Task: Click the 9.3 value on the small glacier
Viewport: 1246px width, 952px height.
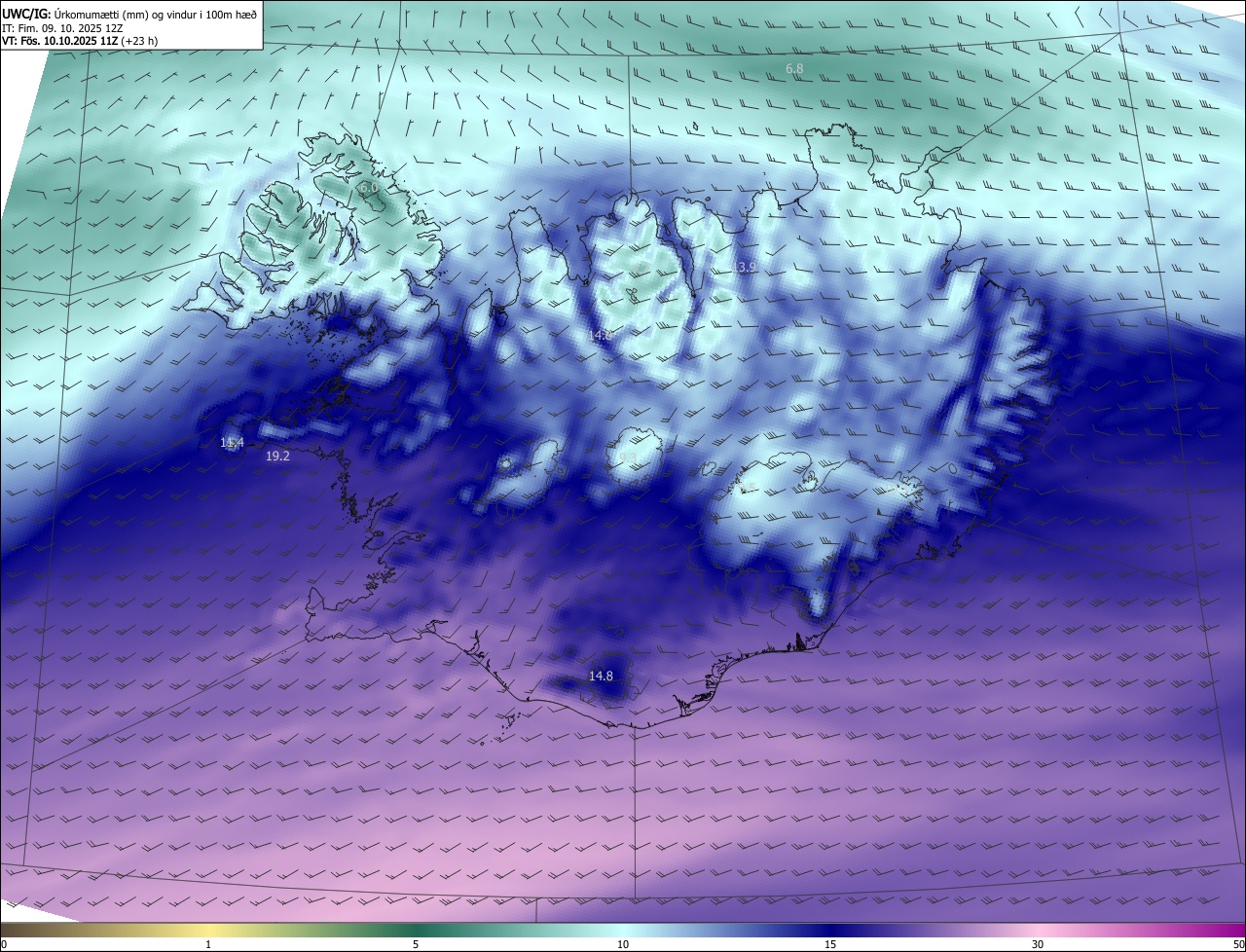Action: 627,458
